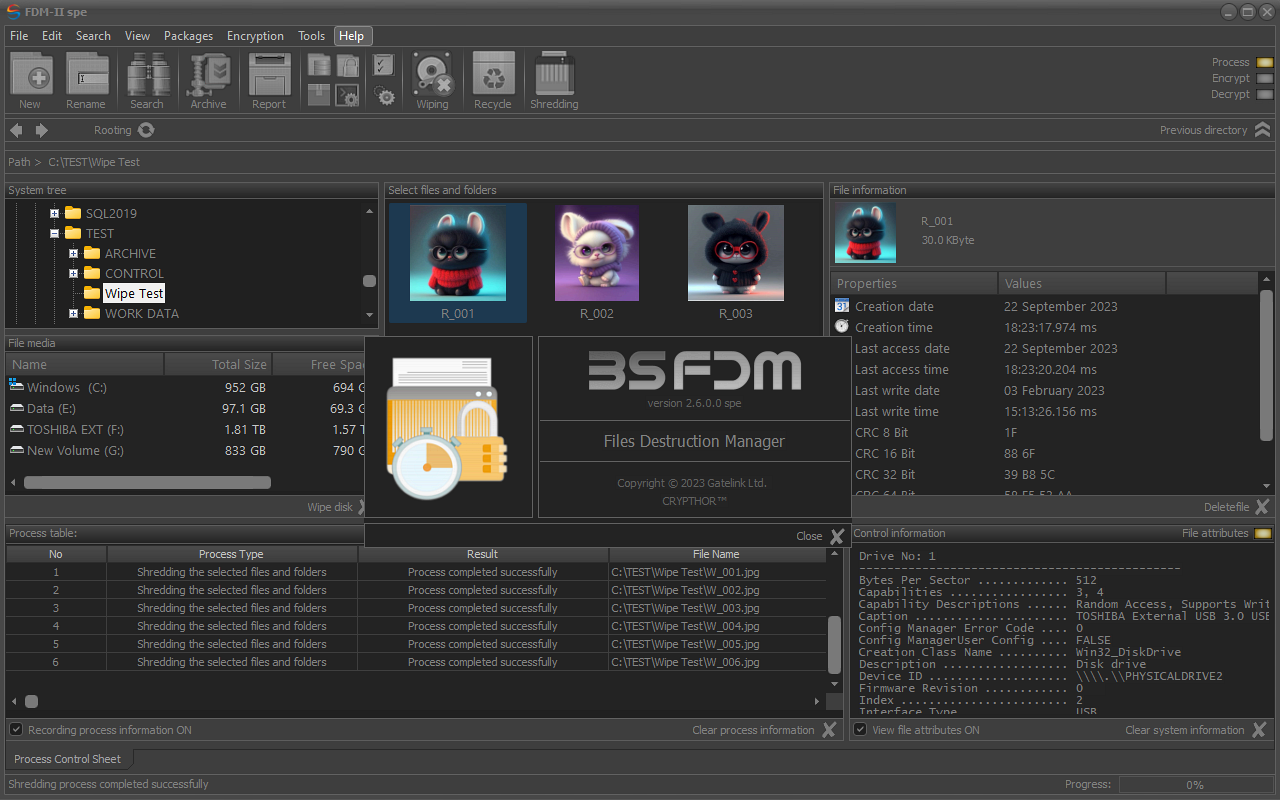The width and height of the screenshot is (1280, 800).
Task: Click Clear process information text
Action: pyautogui.click(x=753, y=730)
